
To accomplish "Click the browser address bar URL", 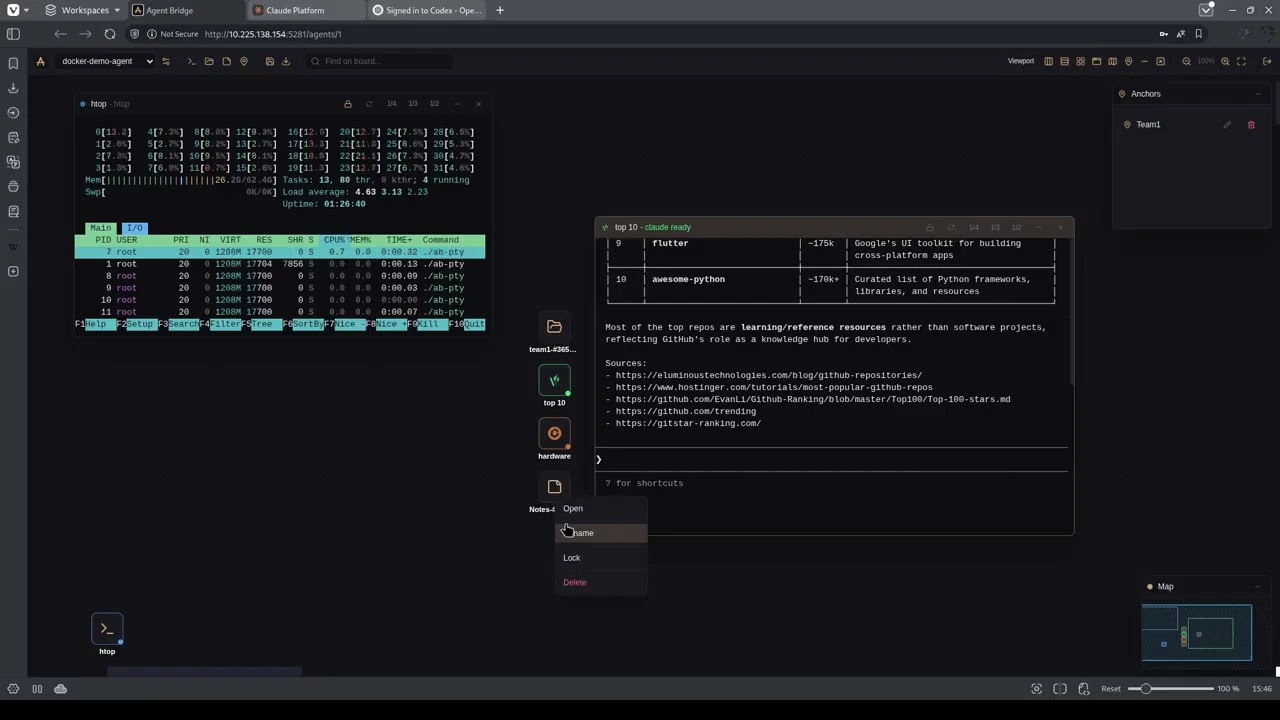I will (273, 34).
